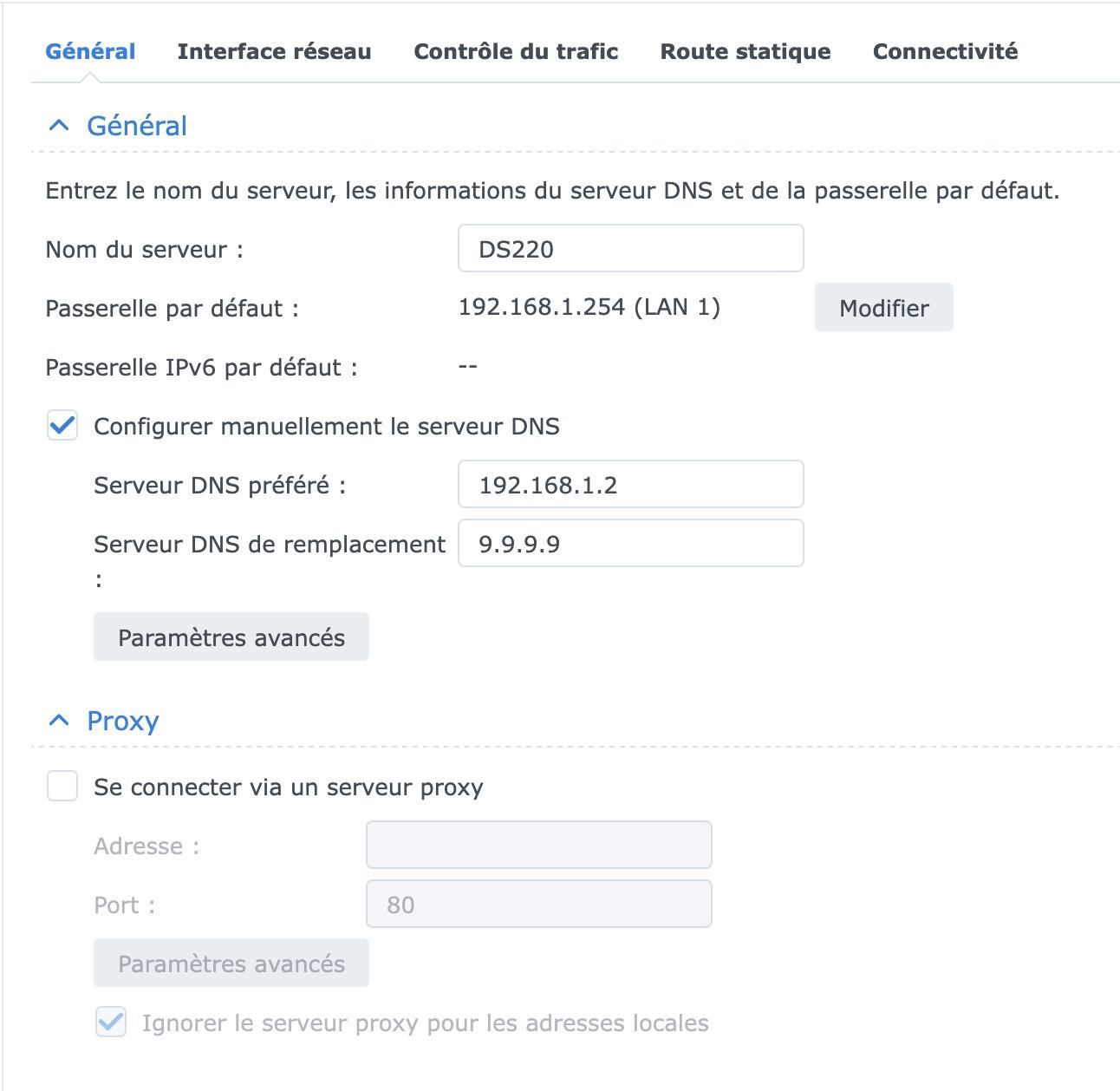Viewport: 1120px width, 1091px height.
Task: Open DNS Paramètres avancés button
Action: coord(231,637)
